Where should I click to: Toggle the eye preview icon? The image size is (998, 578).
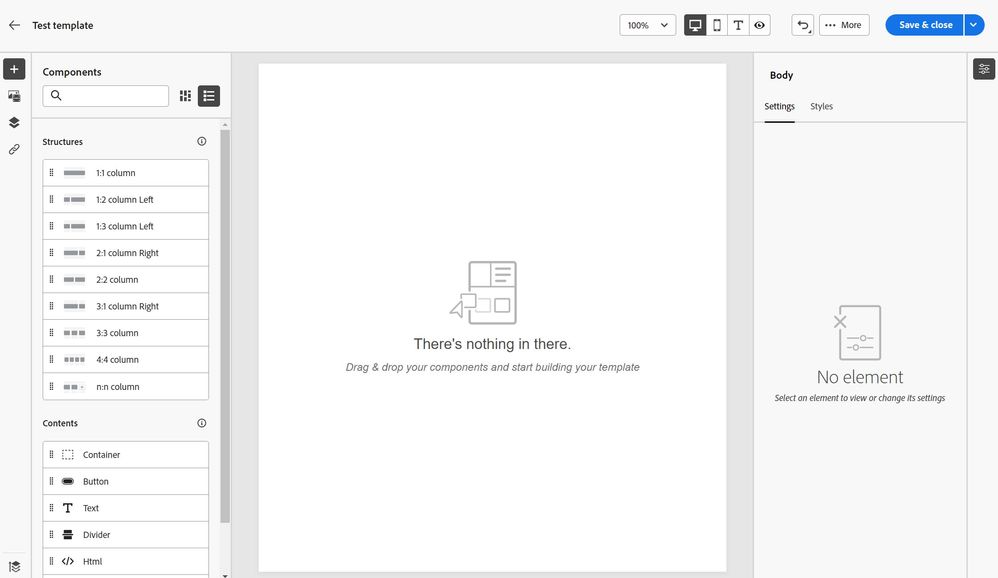(760, 25)
